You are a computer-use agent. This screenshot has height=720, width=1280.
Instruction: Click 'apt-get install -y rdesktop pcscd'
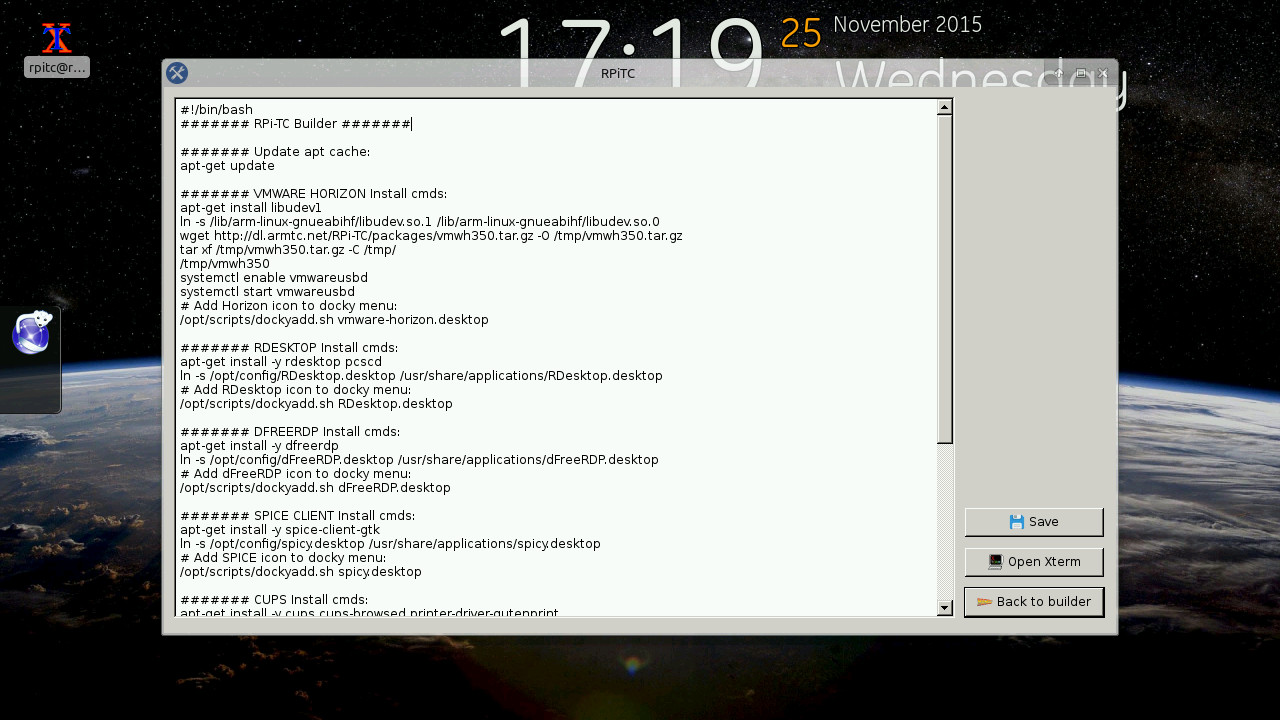click(281, 362)
